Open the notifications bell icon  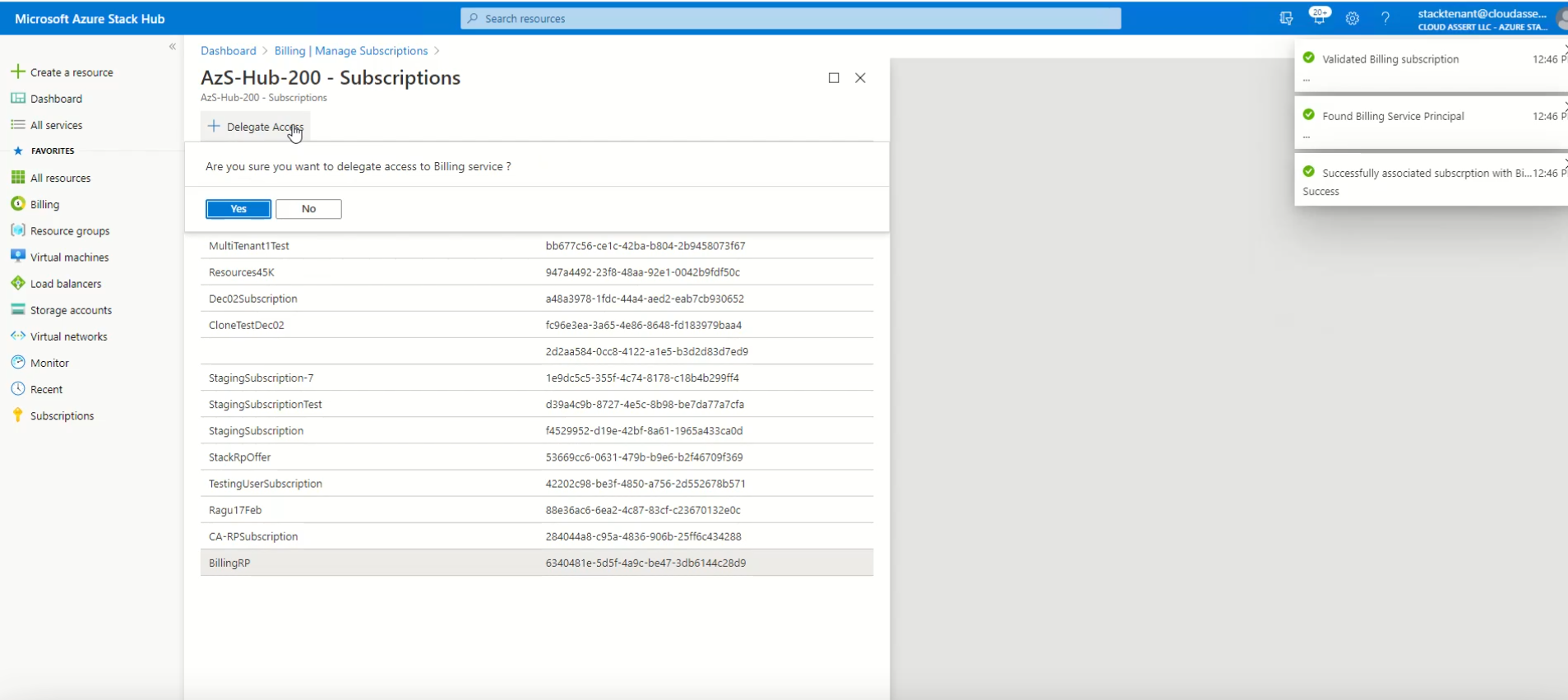1319,18
